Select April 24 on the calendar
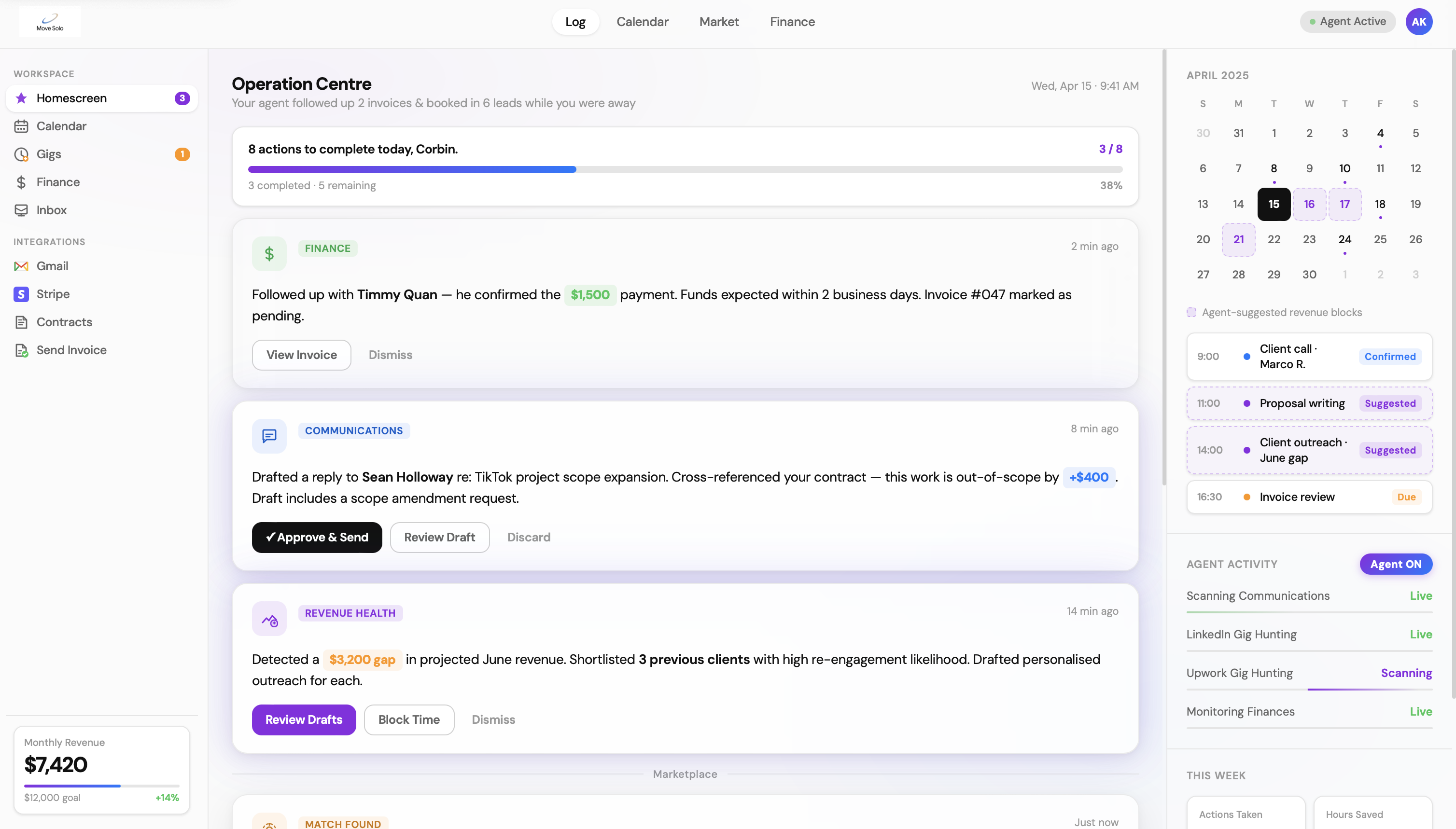 [x=1344, y=239]
